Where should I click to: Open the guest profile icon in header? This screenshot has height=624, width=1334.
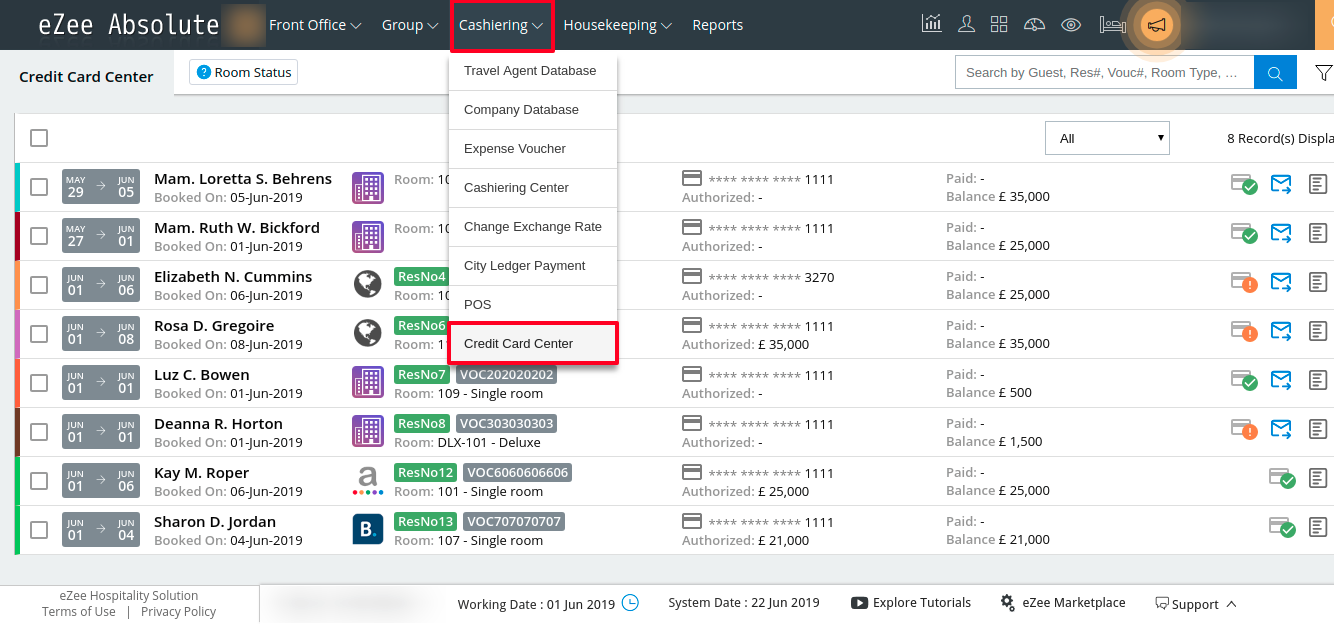966,25
